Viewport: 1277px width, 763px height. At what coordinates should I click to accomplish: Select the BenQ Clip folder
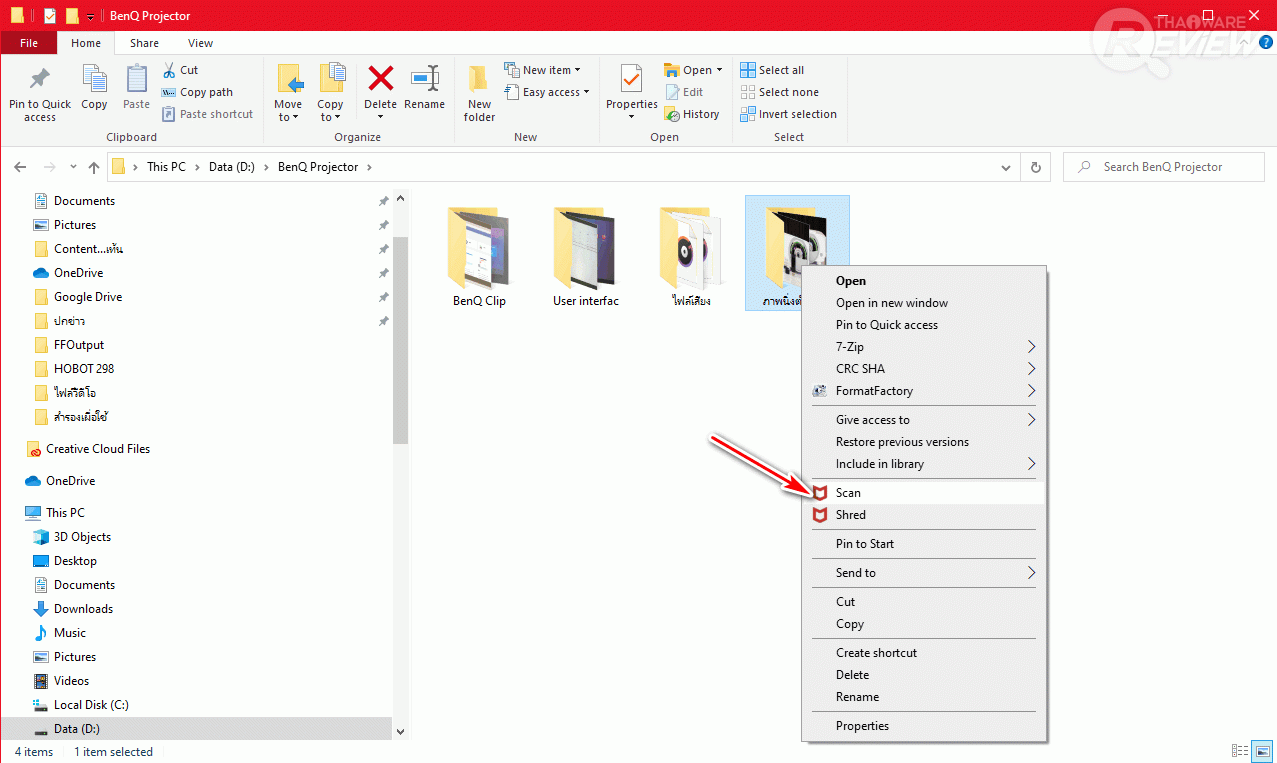[479, 256]
